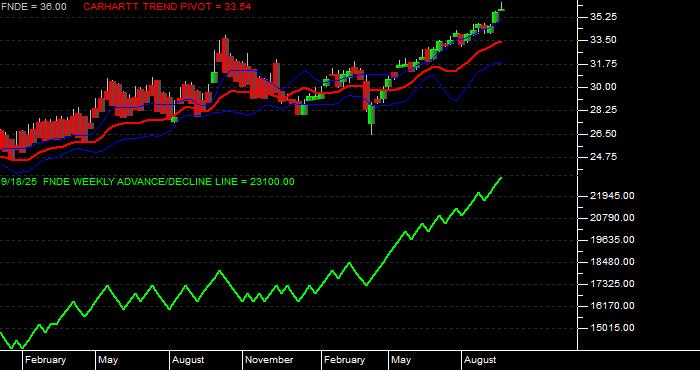
Task: Click the long green candlestick with the lowest wick near 26.50
Action: coord(371,115)
